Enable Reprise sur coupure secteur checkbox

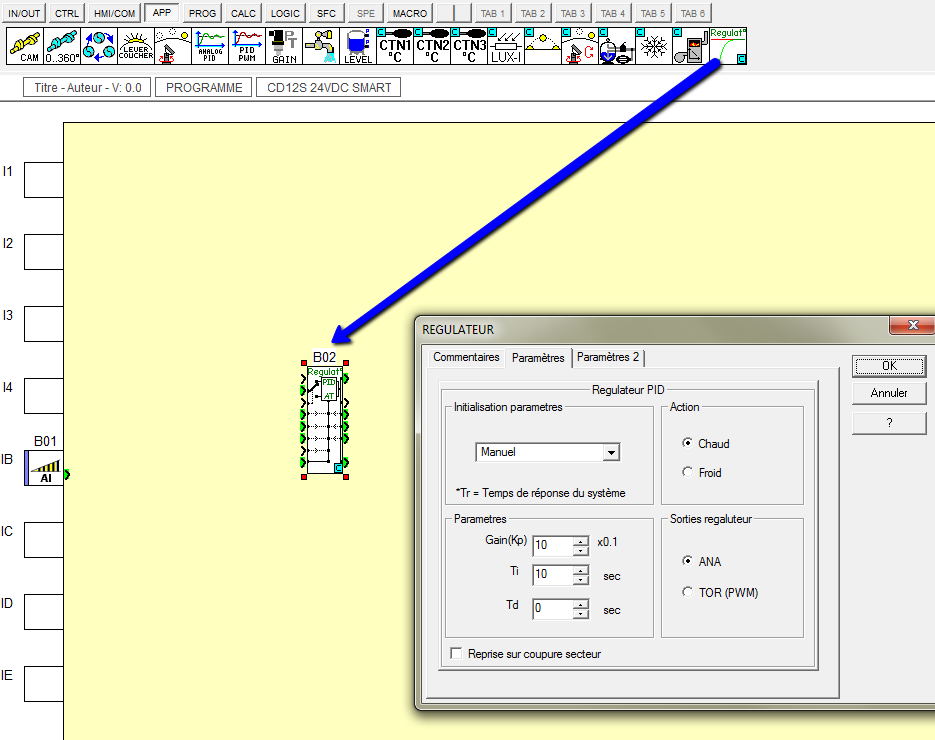pyautogui.click(x=457, y=654)
